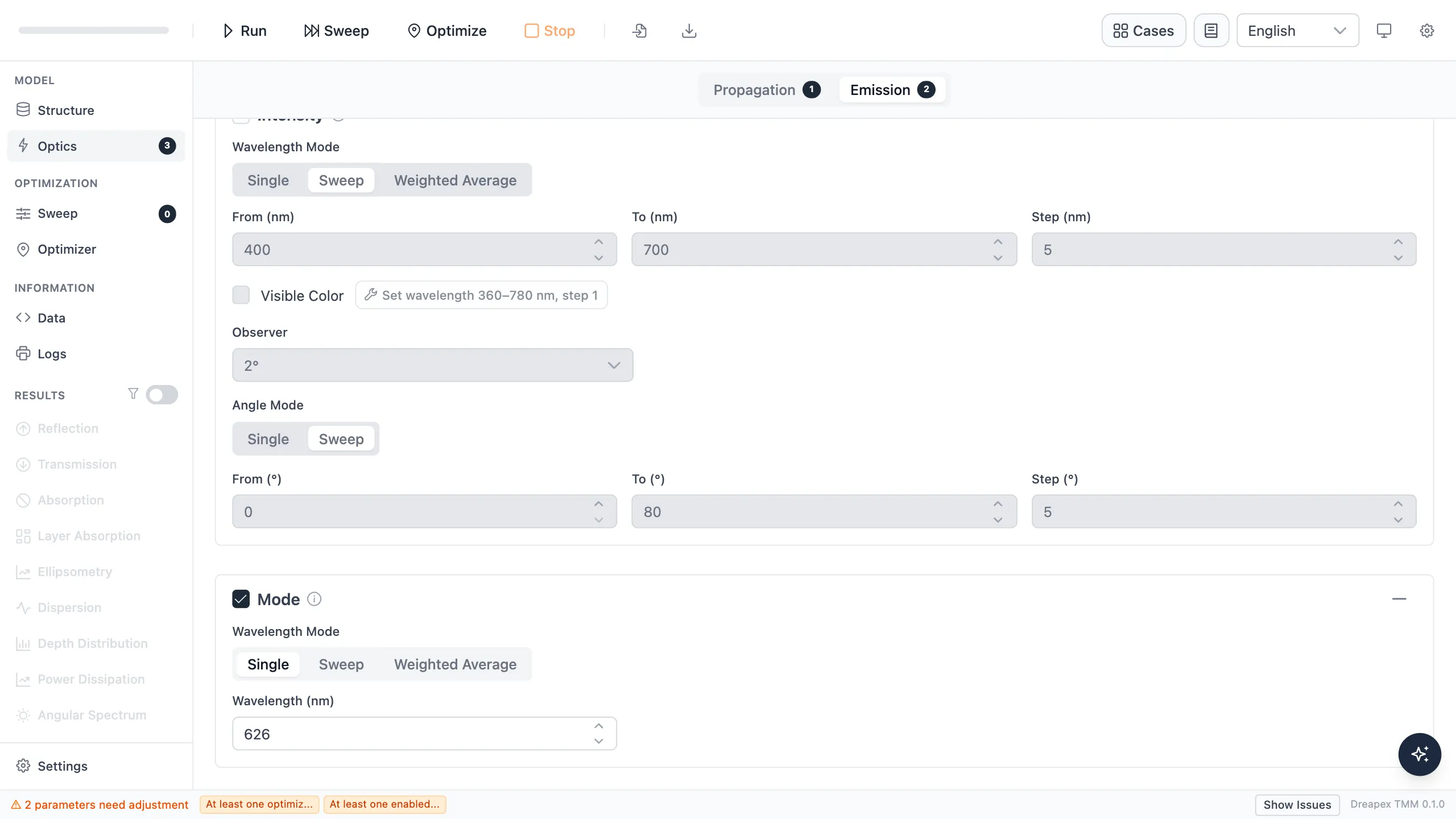The height and width of the screenshot is (819, 1456).
Task: Click the import file icon in toolbar
Action: click(639, 31)
